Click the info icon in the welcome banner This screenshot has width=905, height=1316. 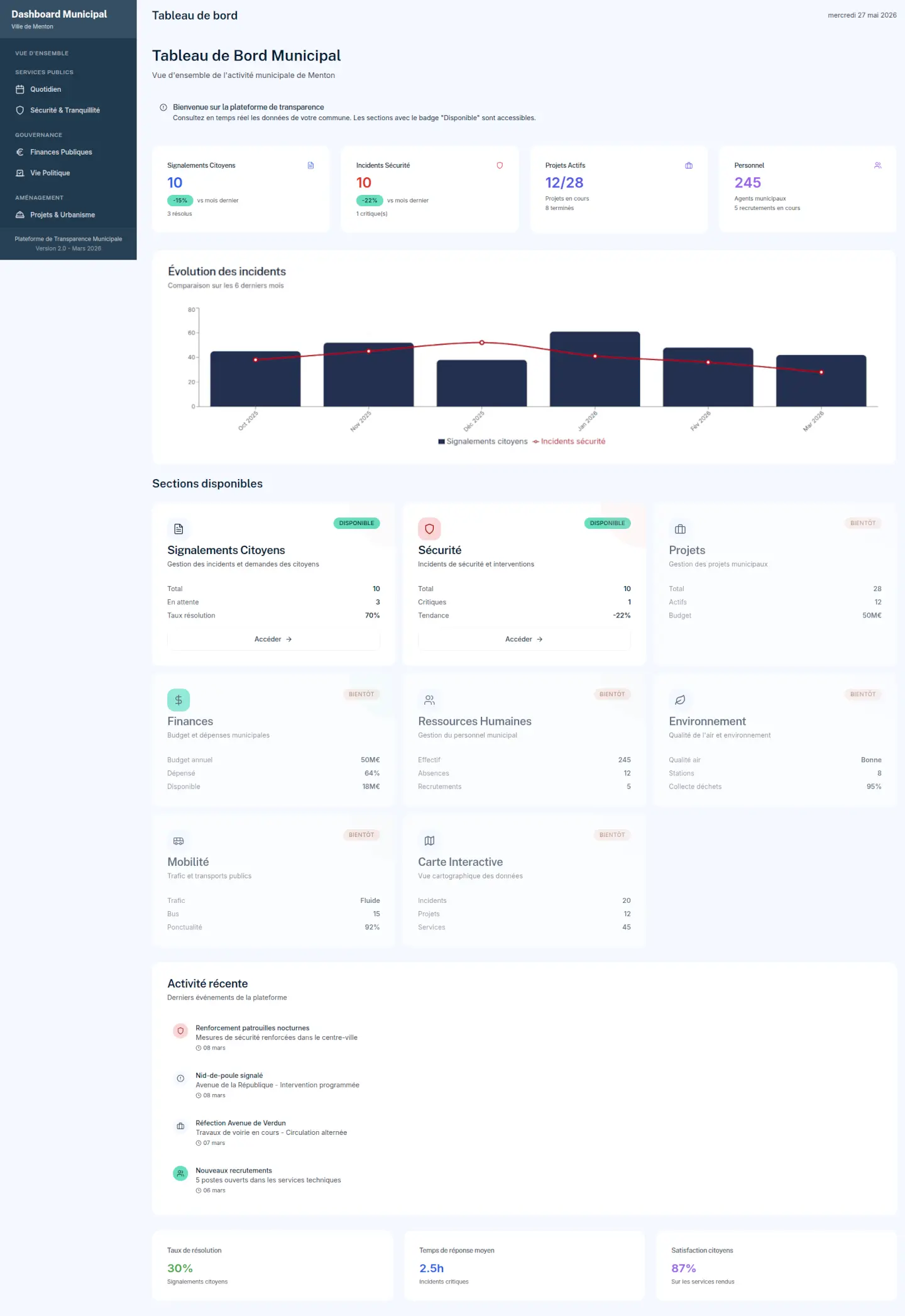[163, 108]
